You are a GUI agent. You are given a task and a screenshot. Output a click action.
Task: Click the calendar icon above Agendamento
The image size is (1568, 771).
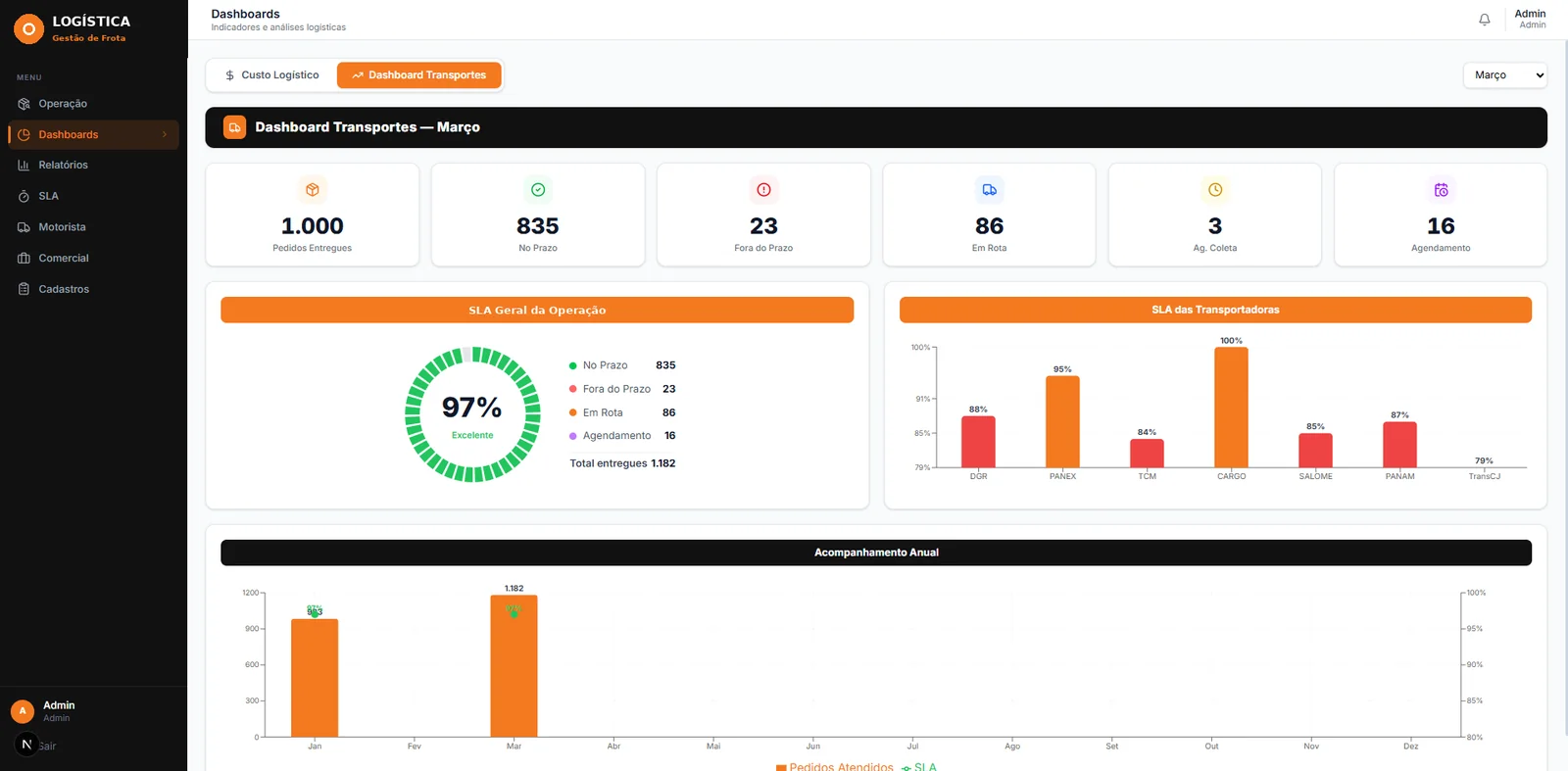tap(1441, 190)
